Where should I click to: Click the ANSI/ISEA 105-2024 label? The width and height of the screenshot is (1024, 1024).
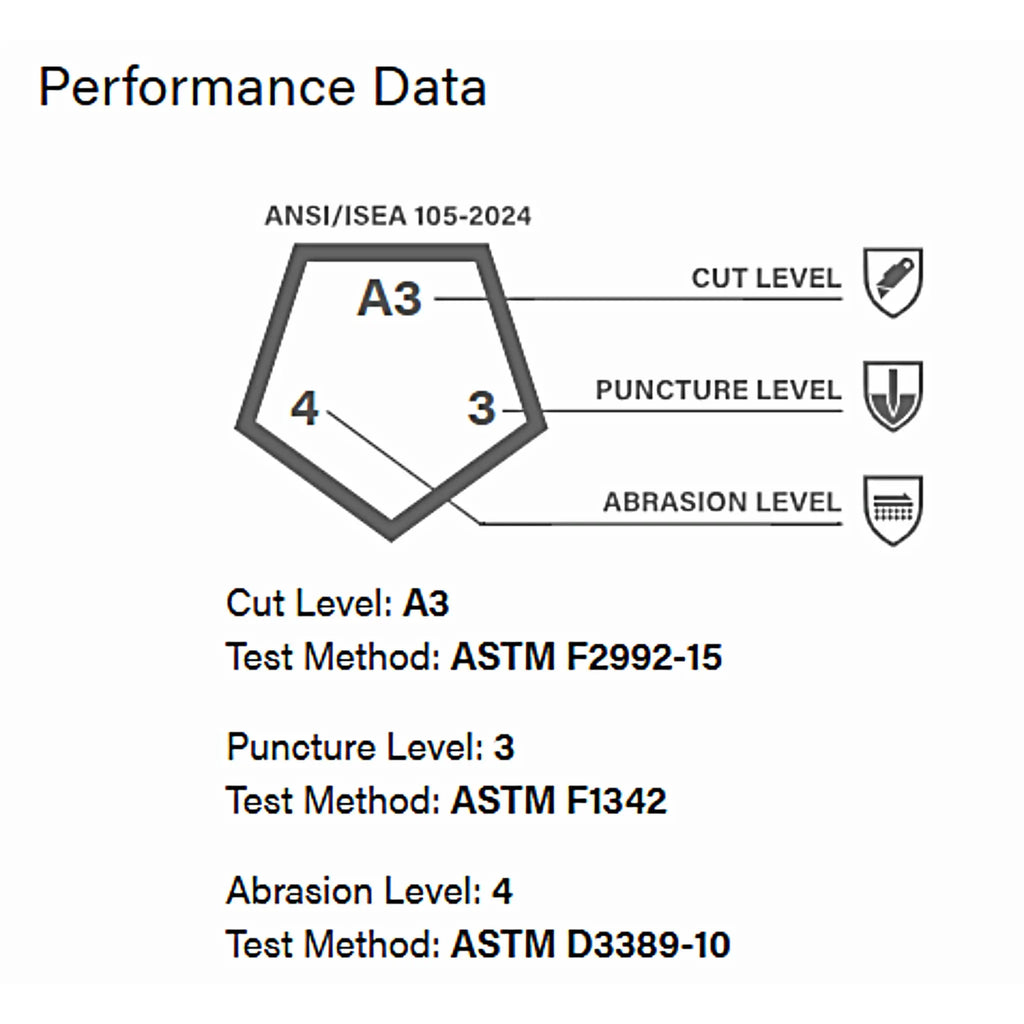tap(397, 216)
